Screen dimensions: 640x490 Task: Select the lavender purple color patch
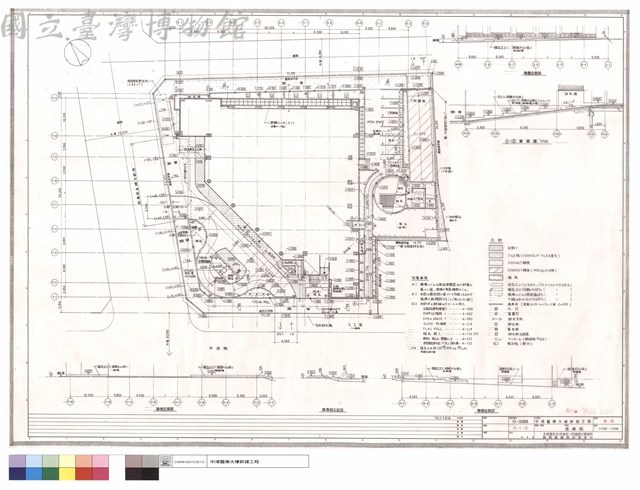17,461
